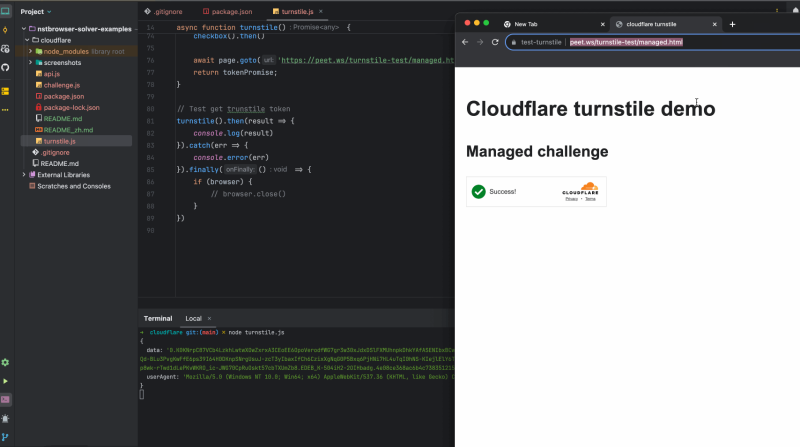Screen dimensions: 800x447
Task: Click the GitHub sidebar icon
Action: pos(5,67)
